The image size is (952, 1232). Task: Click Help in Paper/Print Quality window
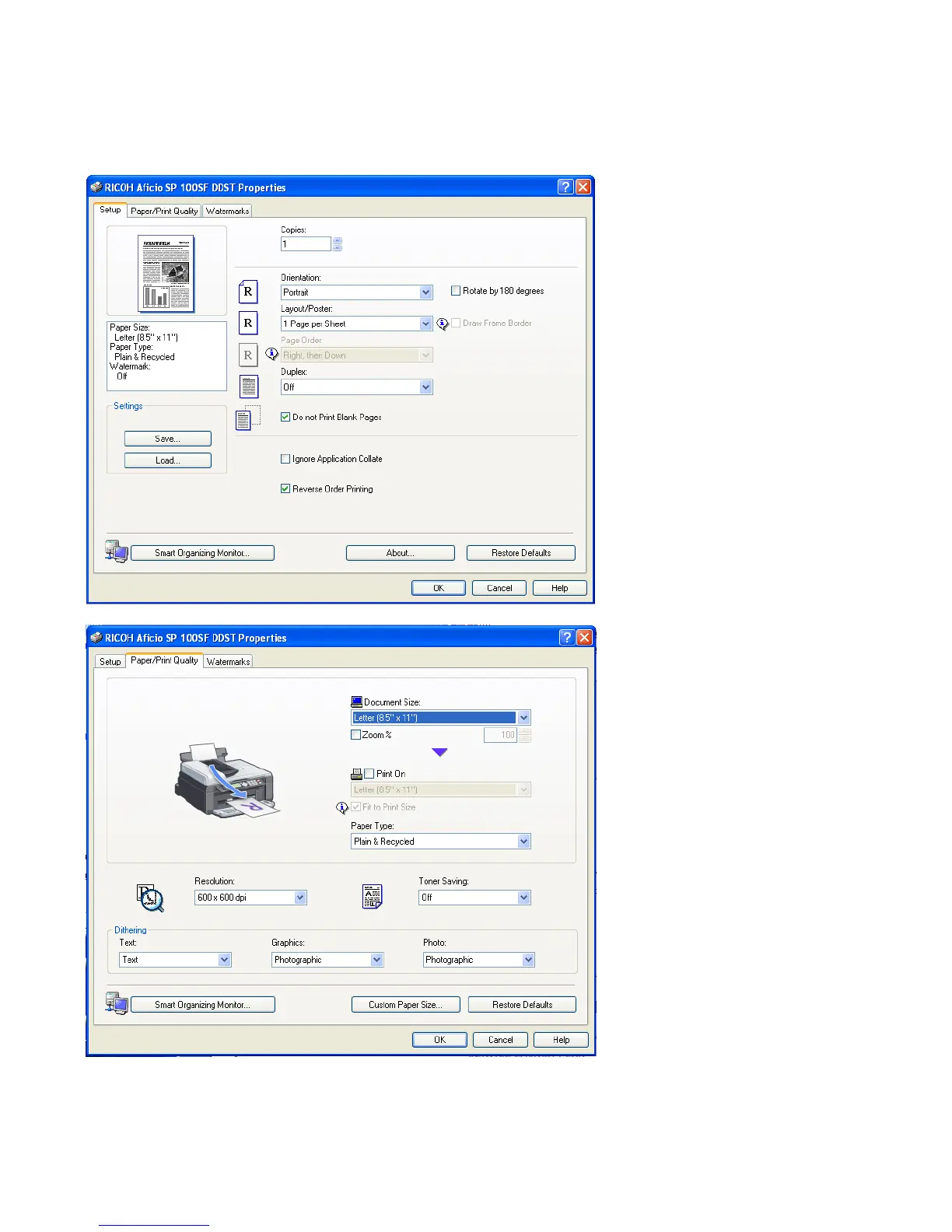[x=562, y=1040]
